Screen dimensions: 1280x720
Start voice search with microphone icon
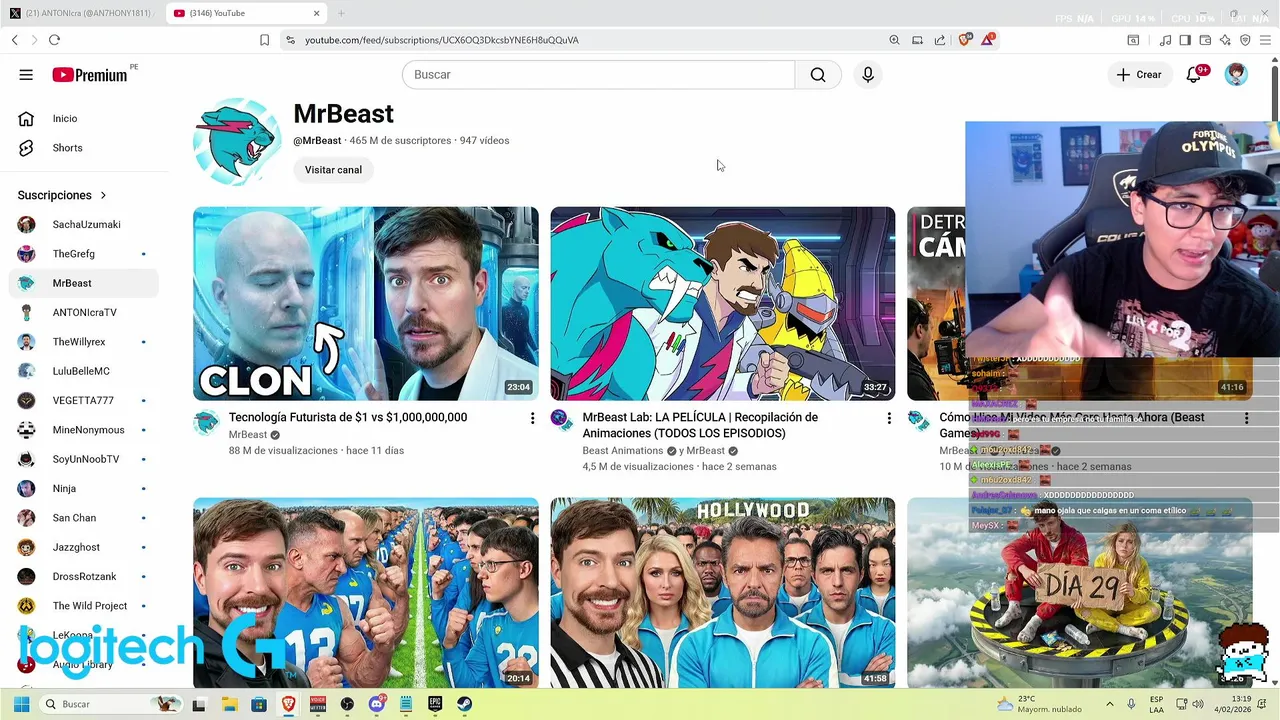[x=868, y=75]
